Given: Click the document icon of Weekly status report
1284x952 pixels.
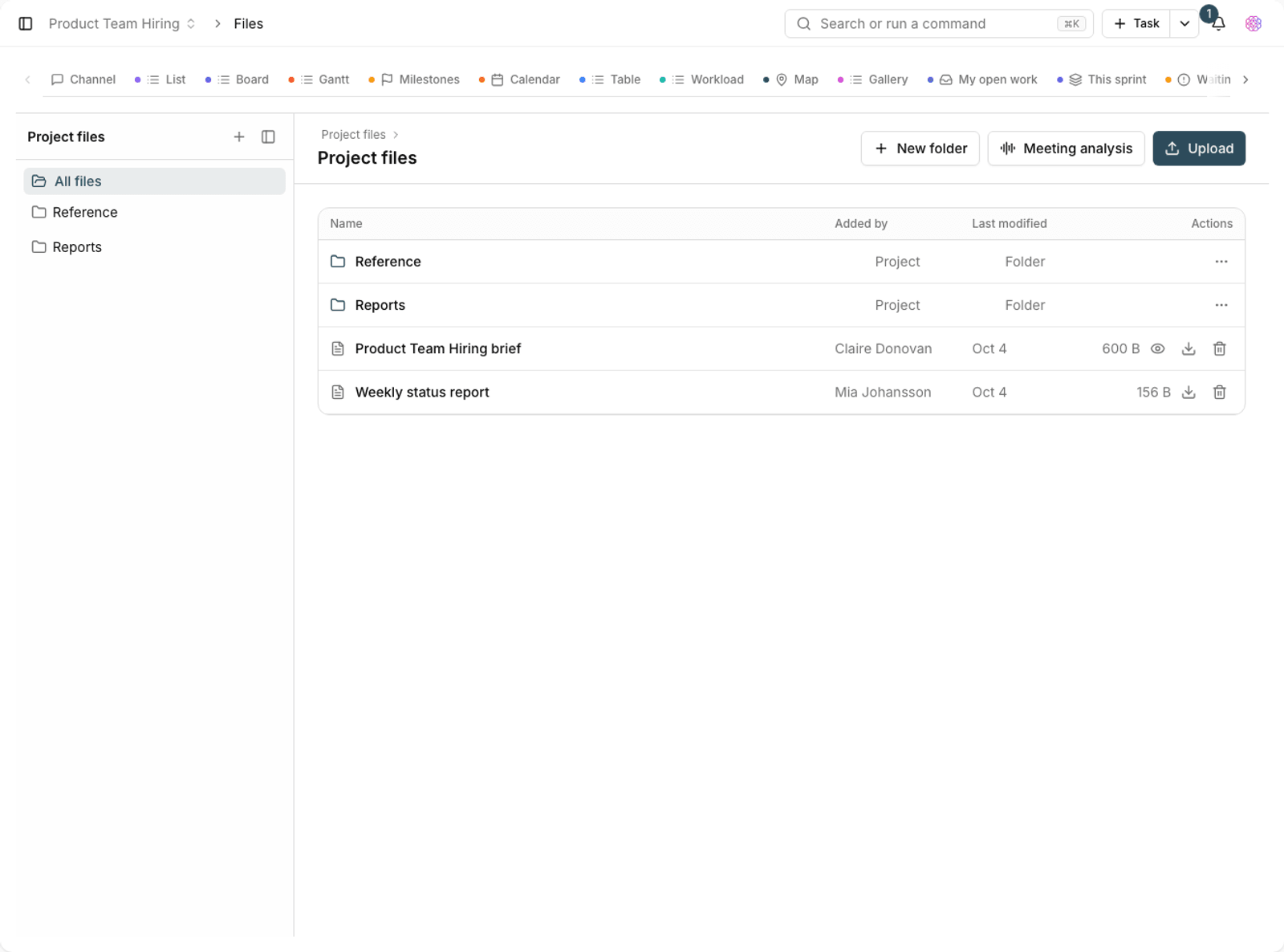Looking at the screenshot, I should [x=338, y=393].
